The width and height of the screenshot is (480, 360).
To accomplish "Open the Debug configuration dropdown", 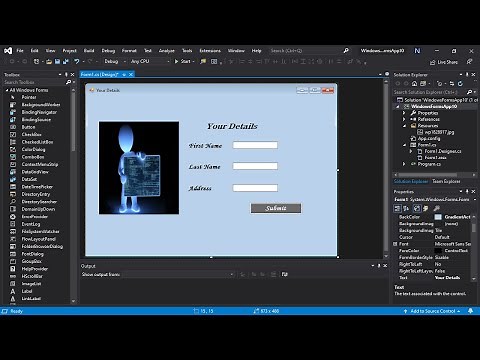I will (115, 61).
